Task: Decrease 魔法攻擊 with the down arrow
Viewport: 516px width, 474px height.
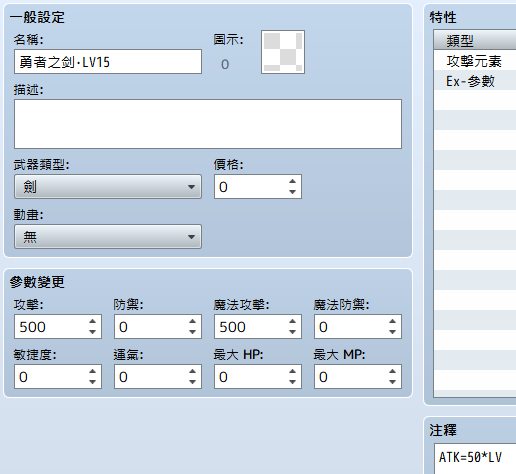Action: click(292, 332)
